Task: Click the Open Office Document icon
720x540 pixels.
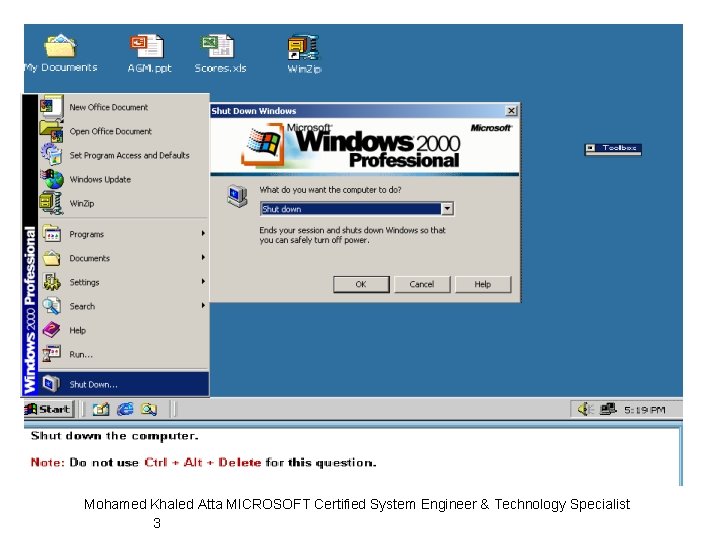Action: coord(51,131)
